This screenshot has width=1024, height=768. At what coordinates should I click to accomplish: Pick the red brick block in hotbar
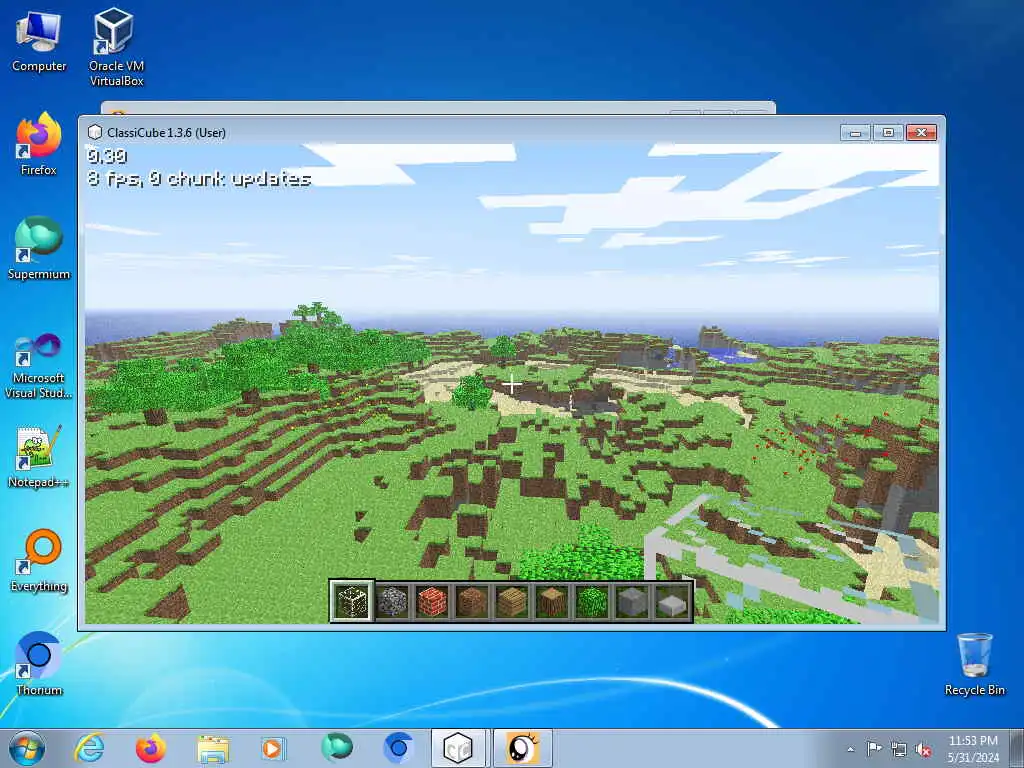(x=432, y=601)
